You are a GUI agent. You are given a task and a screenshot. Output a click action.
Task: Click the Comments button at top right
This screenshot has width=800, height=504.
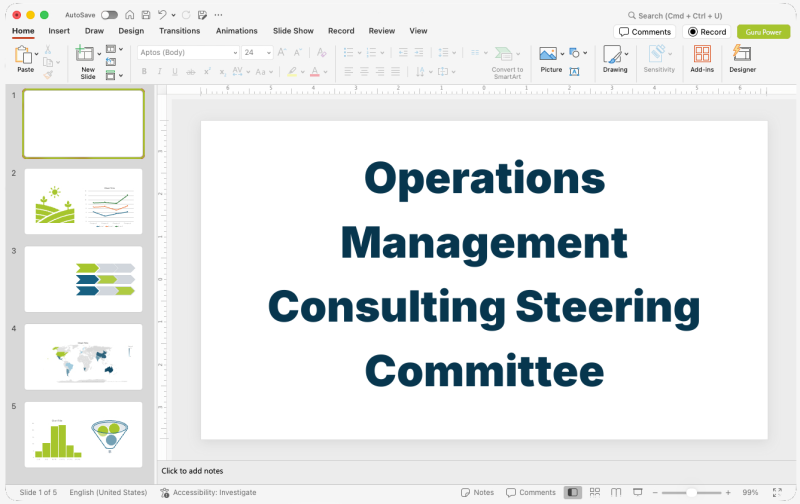click(x=645, y=32)
